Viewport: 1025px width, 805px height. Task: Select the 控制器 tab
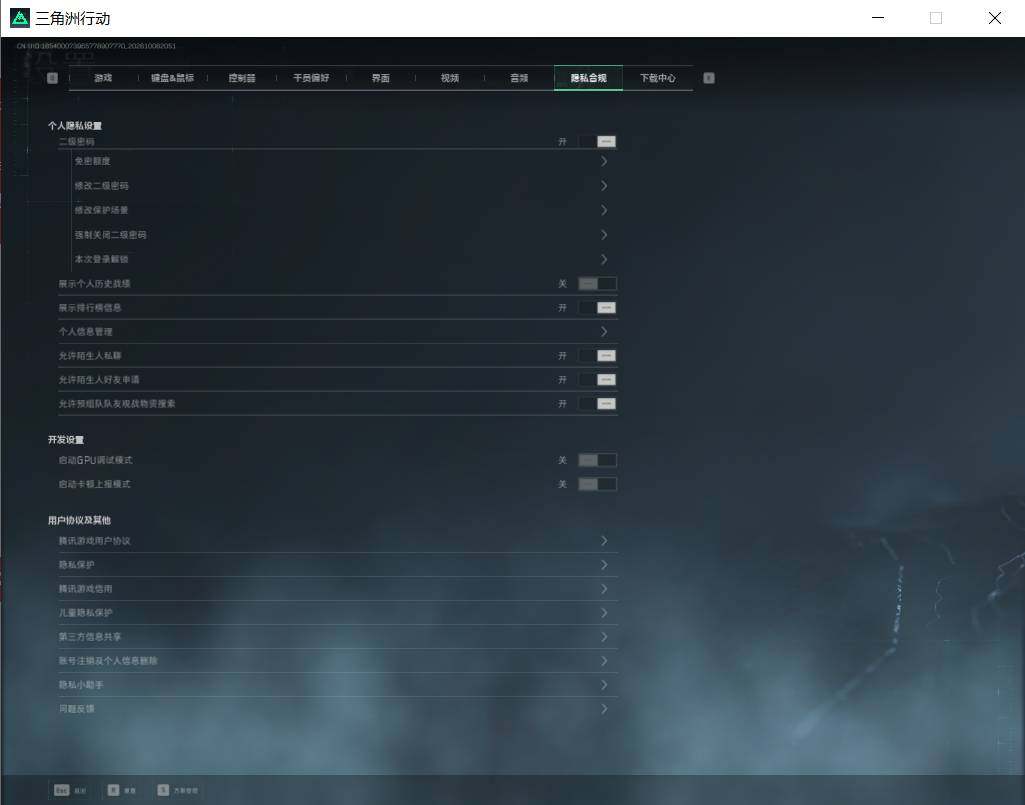pos(242,78)
